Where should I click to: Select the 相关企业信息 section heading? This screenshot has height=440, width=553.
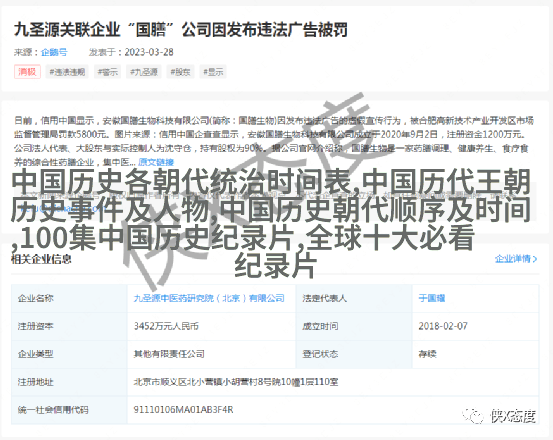pyautogui.click(x=42, y=259)
